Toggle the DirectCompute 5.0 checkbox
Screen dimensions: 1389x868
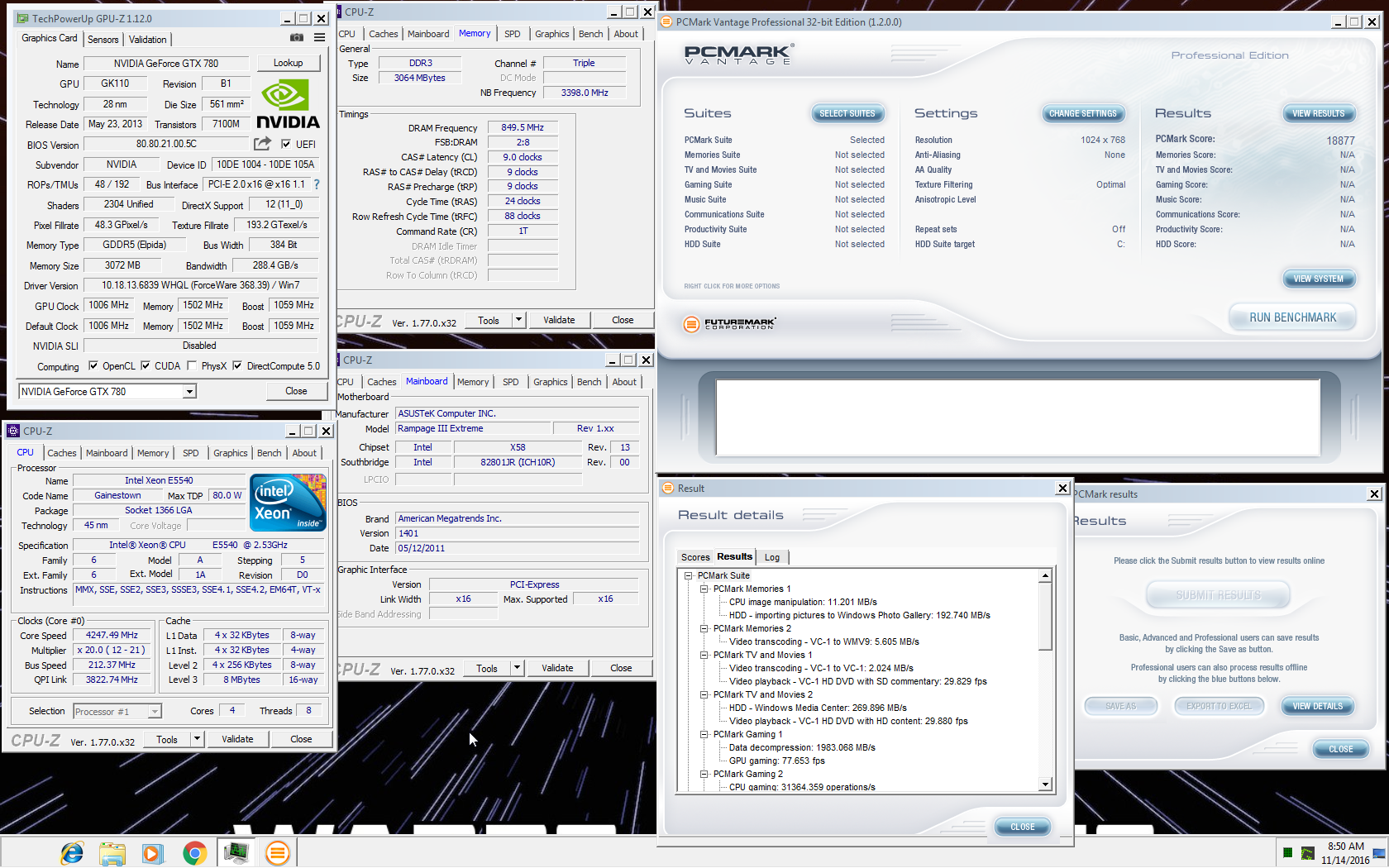click(237, 365)
